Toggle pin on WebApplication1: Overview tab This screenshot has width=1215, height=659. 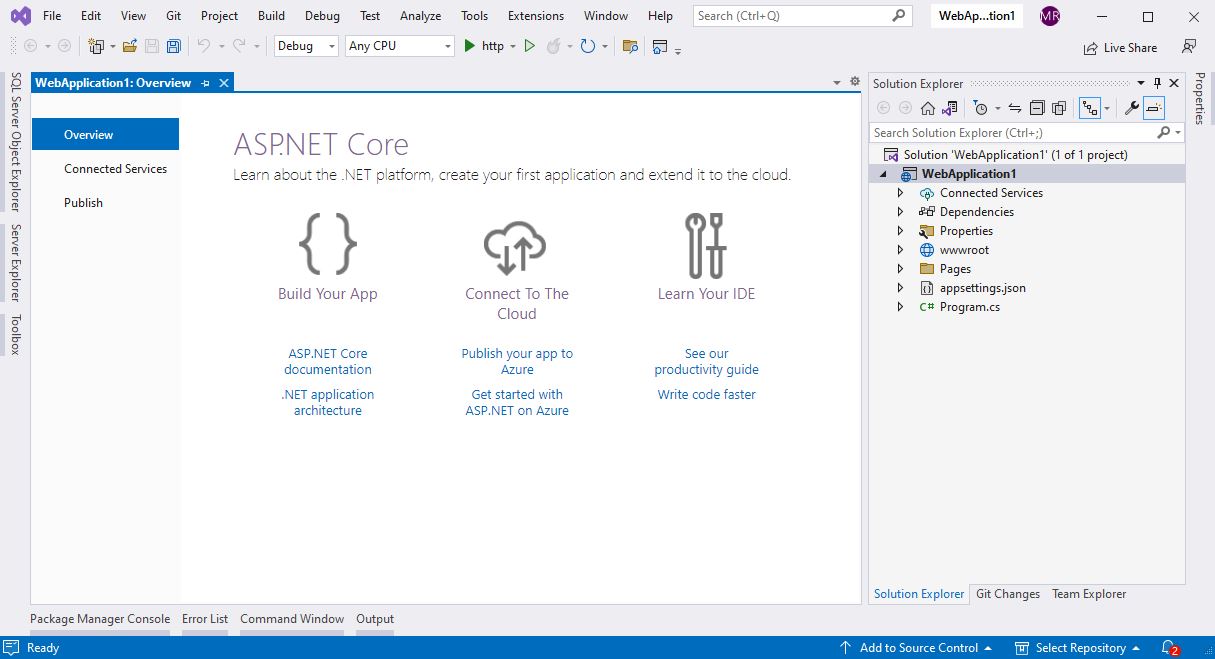click(205, 83)
